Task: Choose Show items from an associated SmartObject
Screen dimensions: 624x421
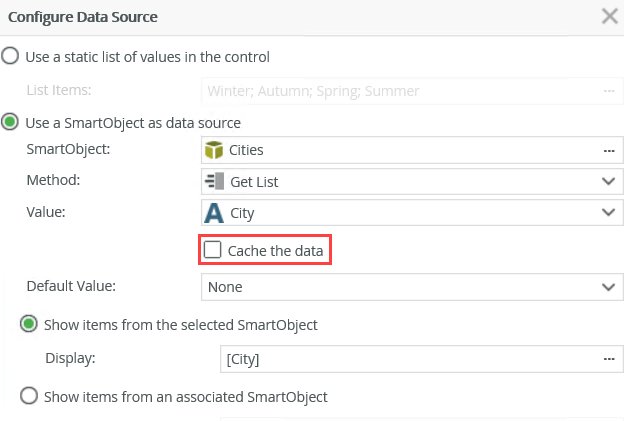Action: point(30,396)
